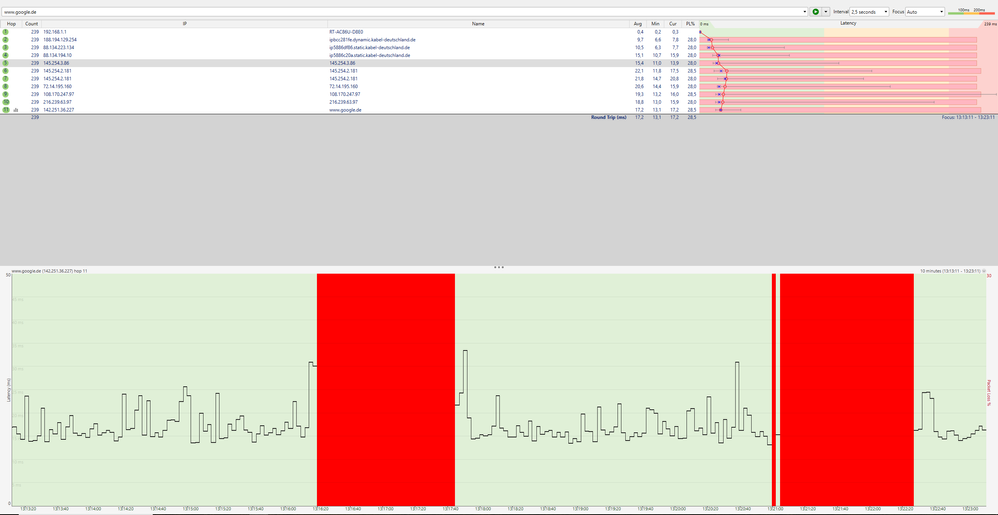
Task: Click the Round Trip (ms) summary label
Action: coord(609,118)
